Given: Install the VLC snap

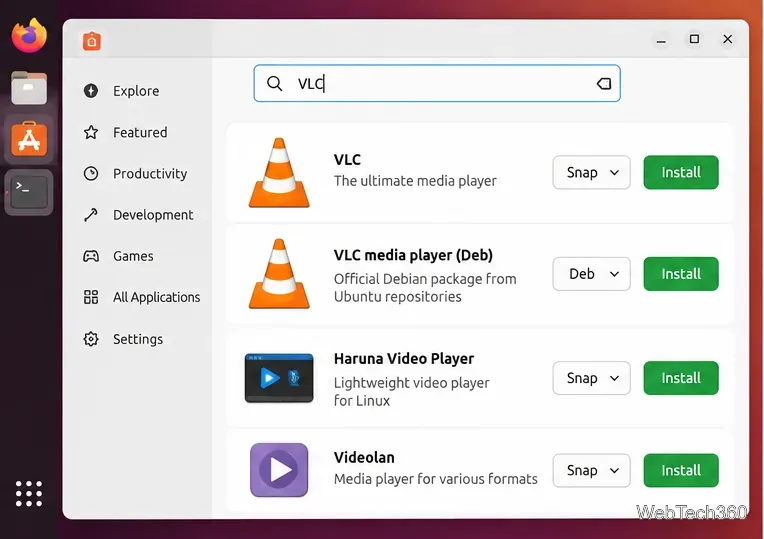Looking at the screenshot, I should pyautogui.click(x=681, y=172).
